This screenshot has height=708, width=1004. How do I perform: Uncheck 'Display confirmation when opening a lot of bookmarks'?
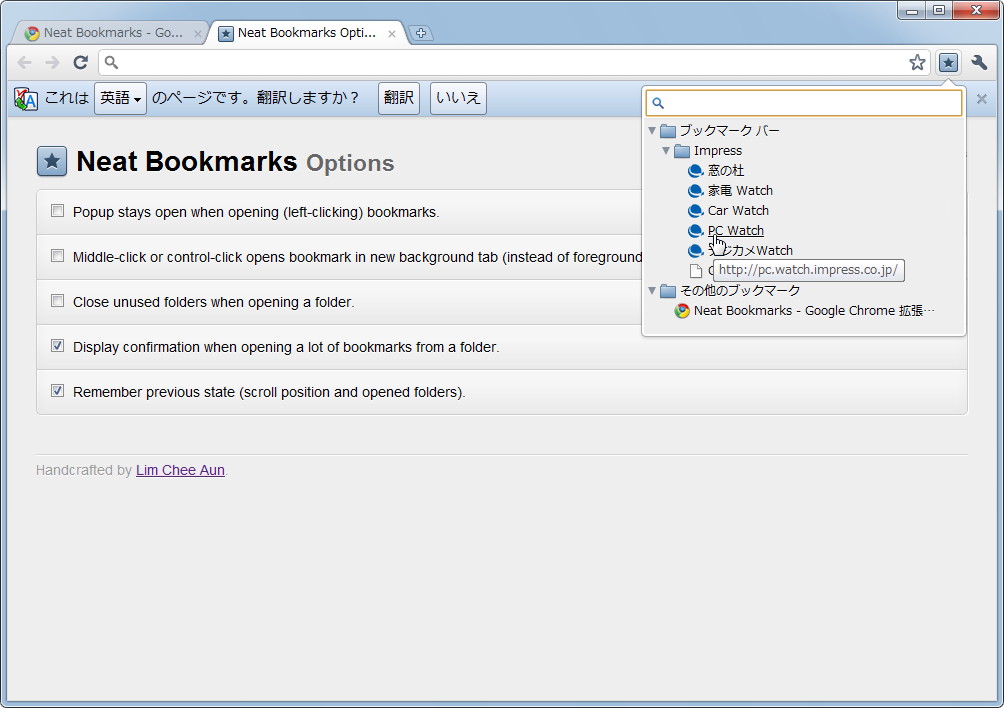point(57,345)
